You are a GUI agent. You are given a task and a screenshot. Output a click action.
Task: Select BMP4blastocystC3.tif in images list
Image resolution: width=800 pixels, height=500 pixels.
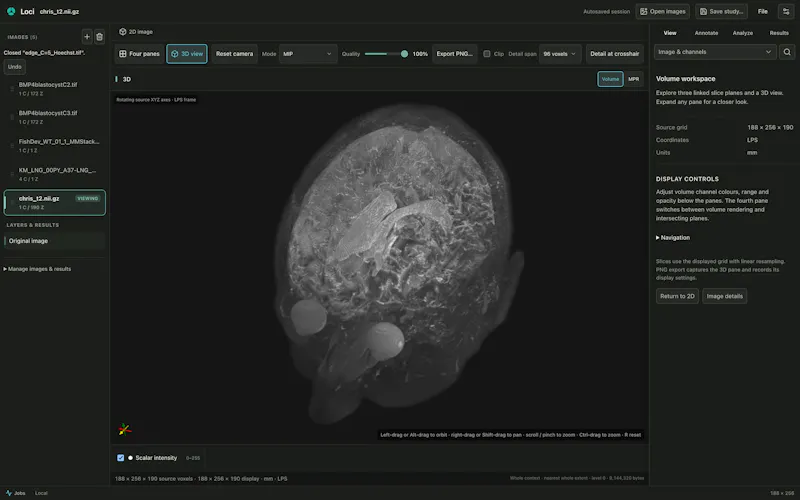(x=55, y=117)
